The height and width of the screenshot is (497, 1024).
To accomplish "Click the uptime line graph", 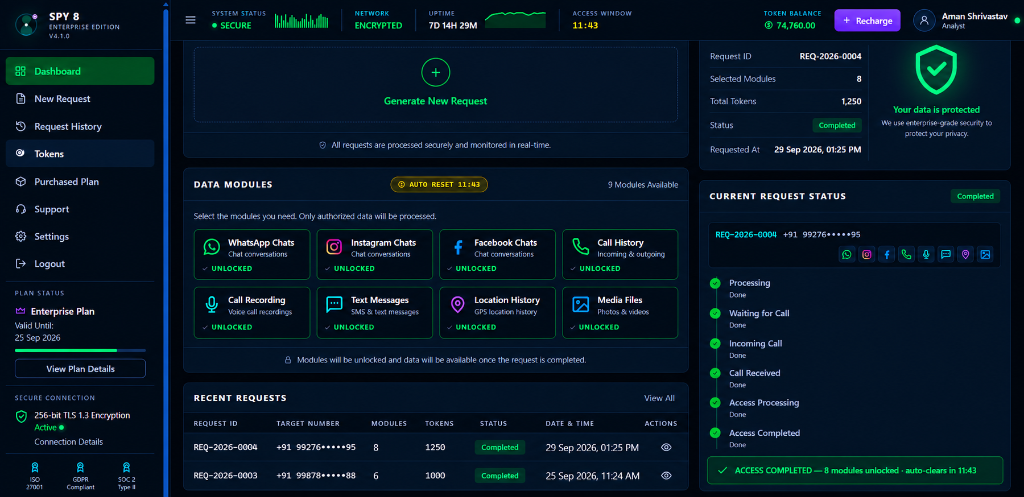I will coord(515,20).
